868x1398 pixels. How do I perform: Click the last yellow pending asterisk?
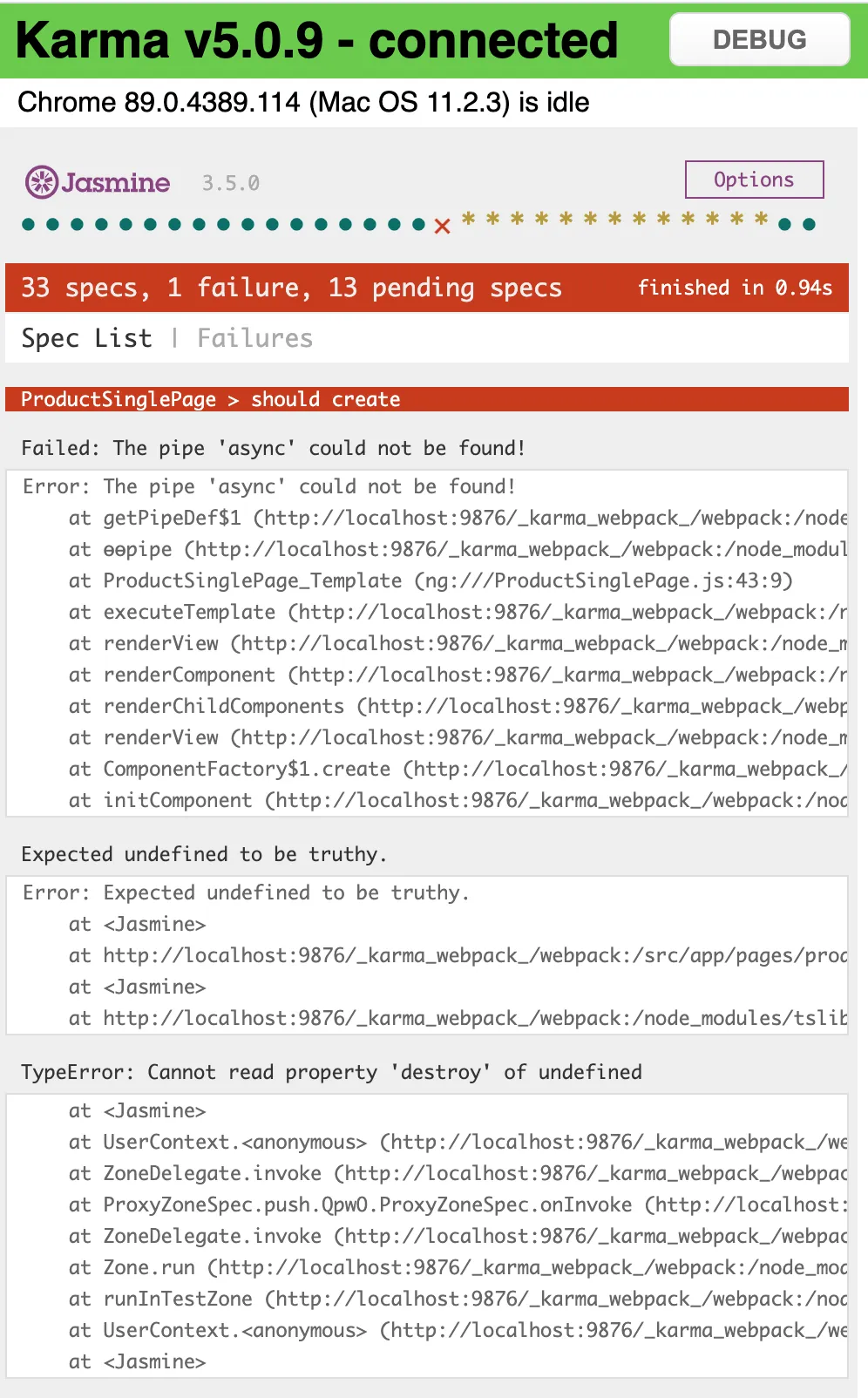(762, 220)
